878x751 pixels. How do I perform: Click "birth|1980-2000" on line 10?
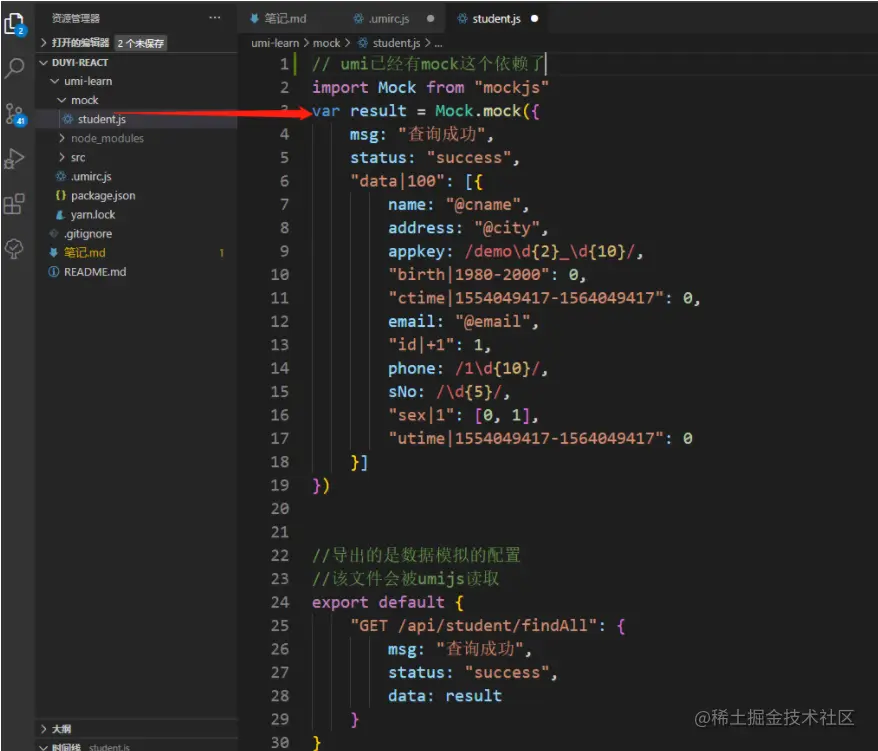[x=469, y=274]
